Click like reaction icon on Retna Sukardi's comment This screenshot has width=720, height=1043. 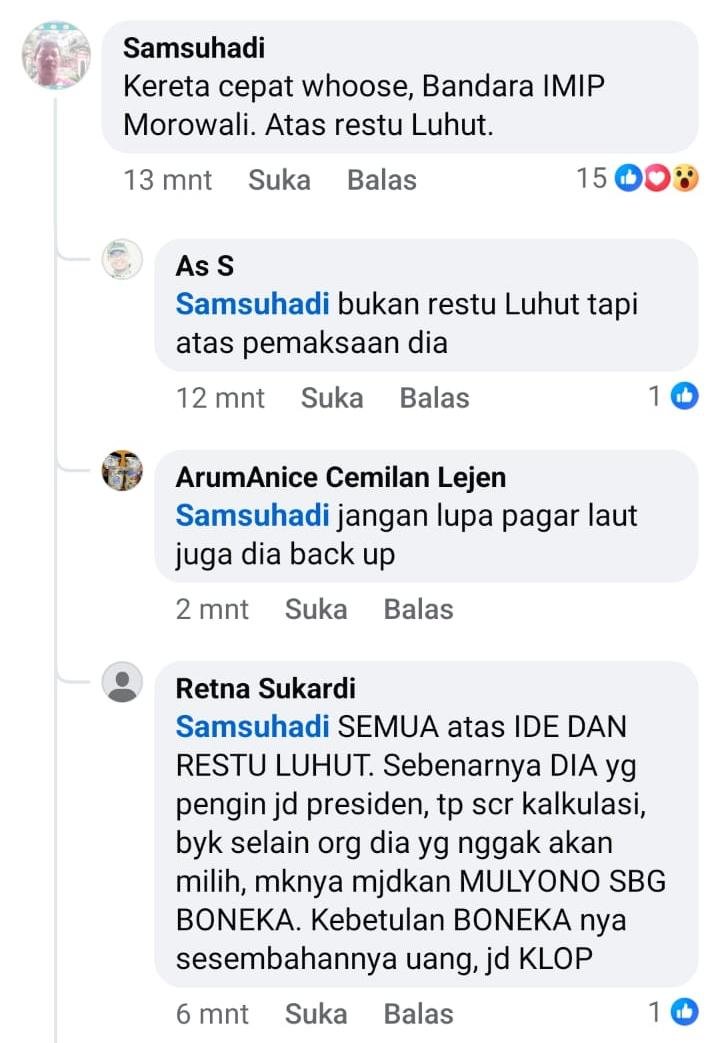[684, 1012]
